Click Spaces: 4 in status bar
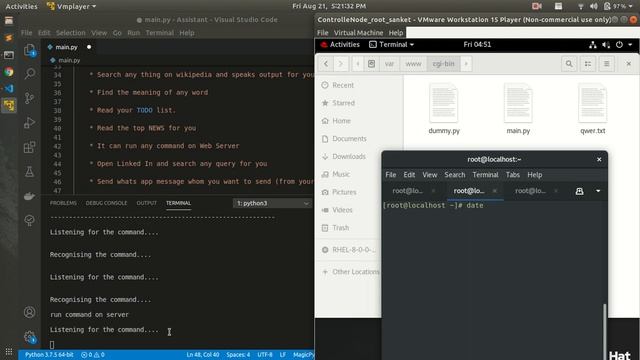 (238, 355)
